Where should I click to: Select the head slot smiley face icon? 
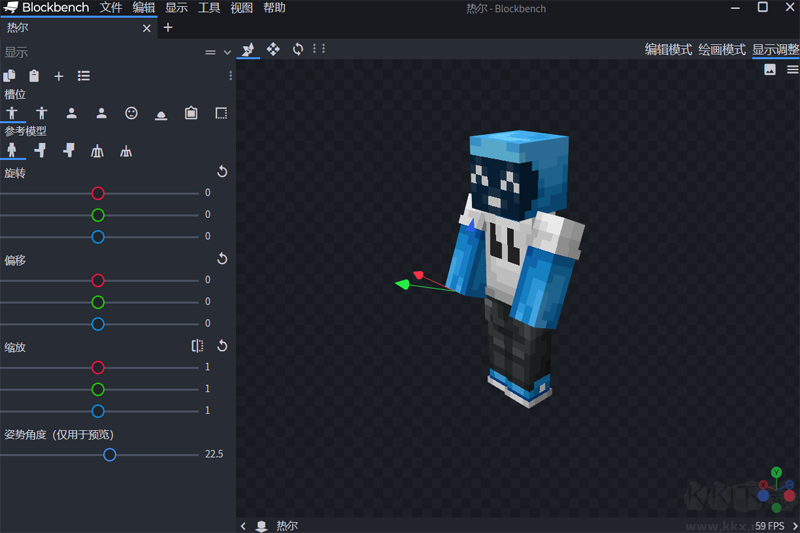[131, 114]
